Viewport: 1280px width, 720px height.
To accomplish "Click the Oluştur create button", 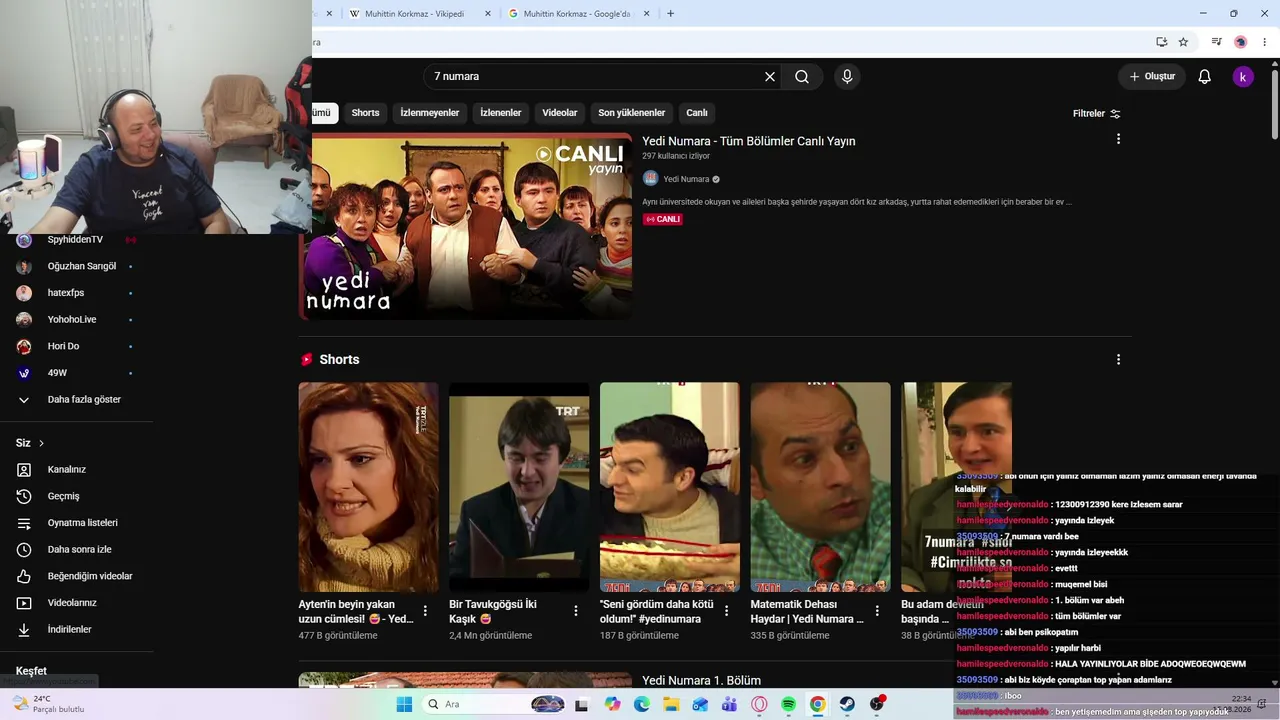I will coord(1152,77).
